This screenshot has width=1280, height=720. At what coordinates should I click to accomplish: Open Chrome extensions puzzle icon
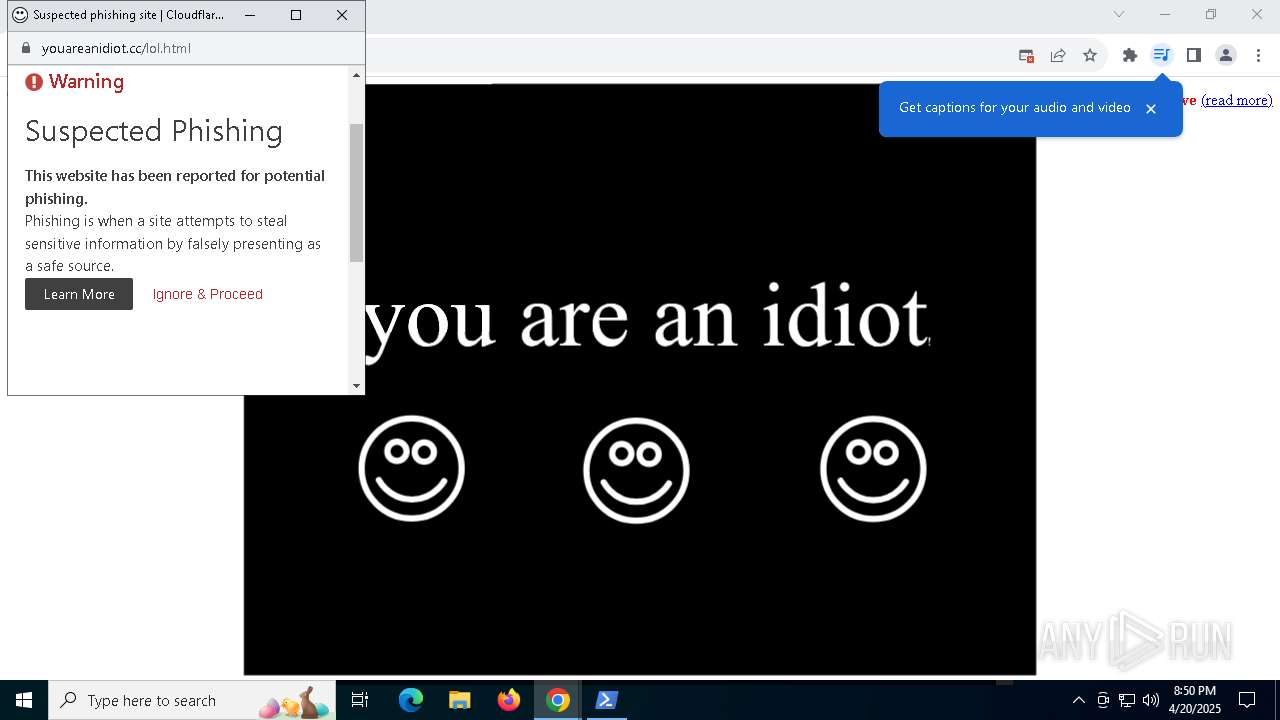coord(1130,55)
